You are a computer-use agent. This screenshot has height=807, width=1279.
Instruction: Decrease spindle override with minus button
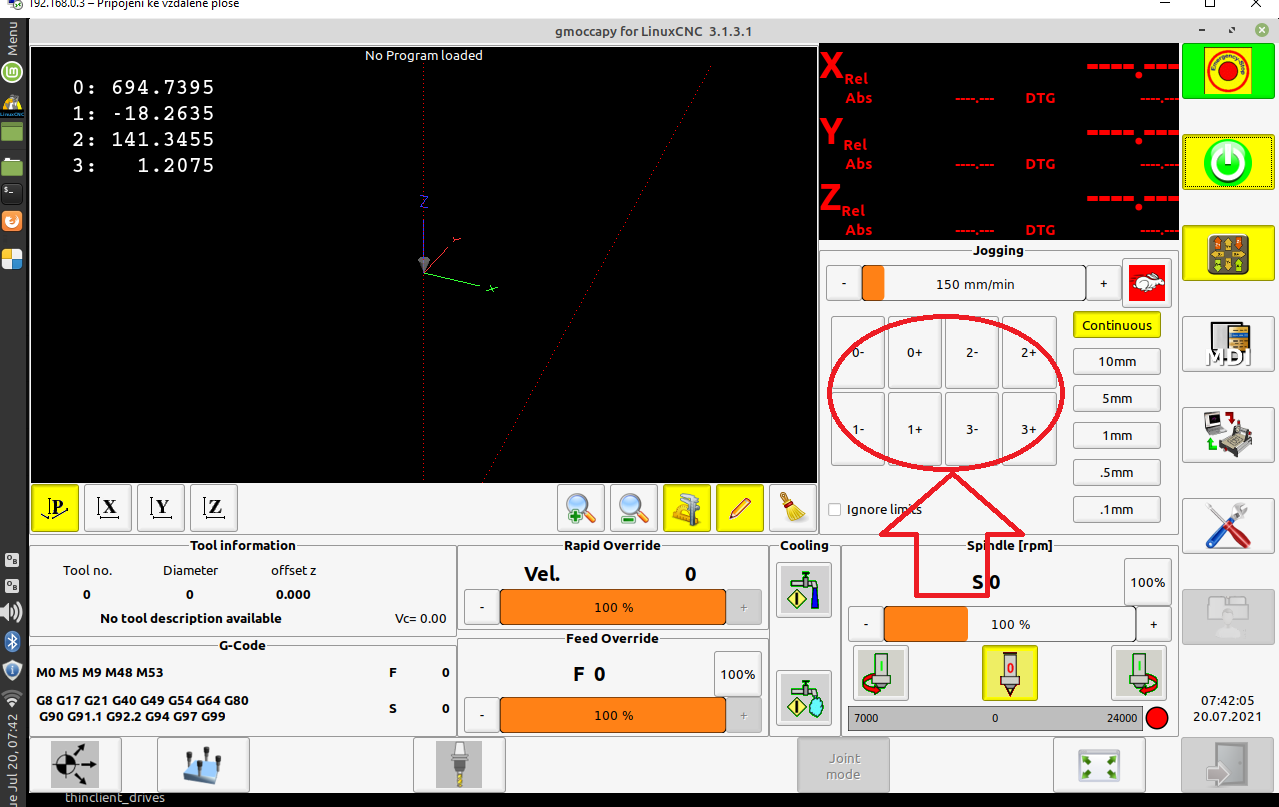click(866, 624)
